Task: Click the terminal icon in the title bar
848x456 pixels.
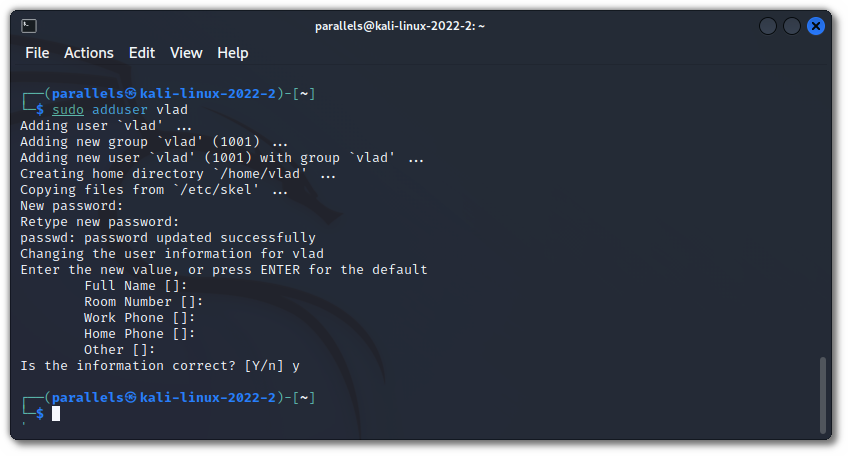Action: click(x=29, y=25)
